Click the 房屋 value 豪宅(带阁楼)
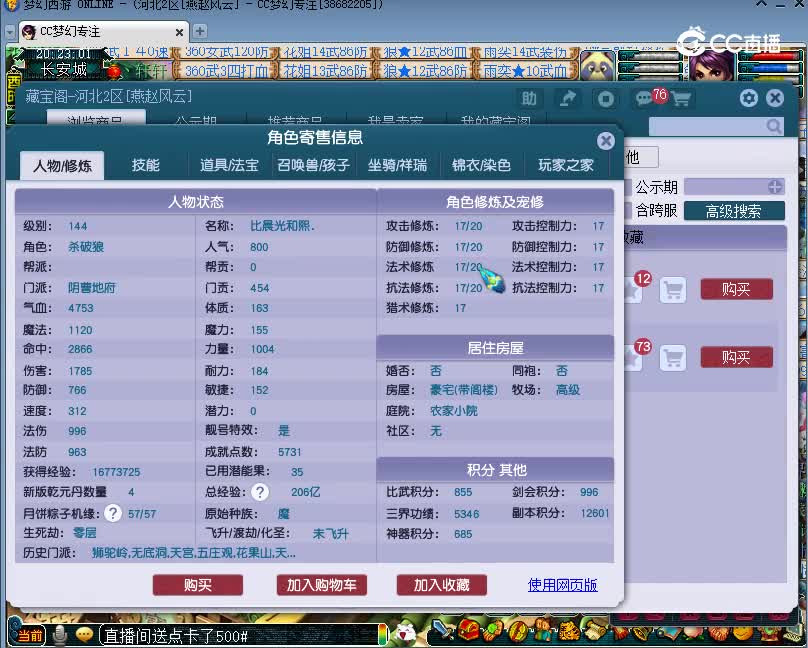 tap(464, 390)
